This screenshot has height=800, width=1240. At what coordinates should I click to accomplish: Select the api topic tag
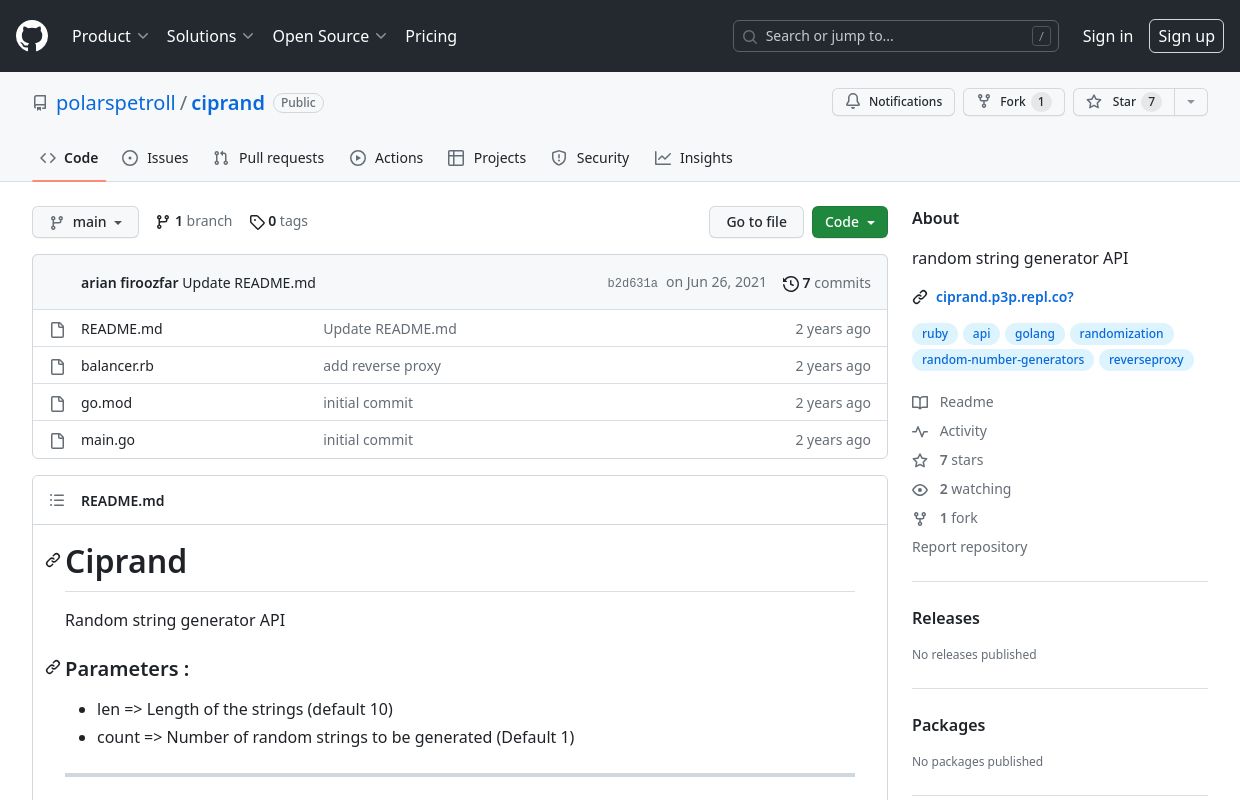[x=982, y=334]
